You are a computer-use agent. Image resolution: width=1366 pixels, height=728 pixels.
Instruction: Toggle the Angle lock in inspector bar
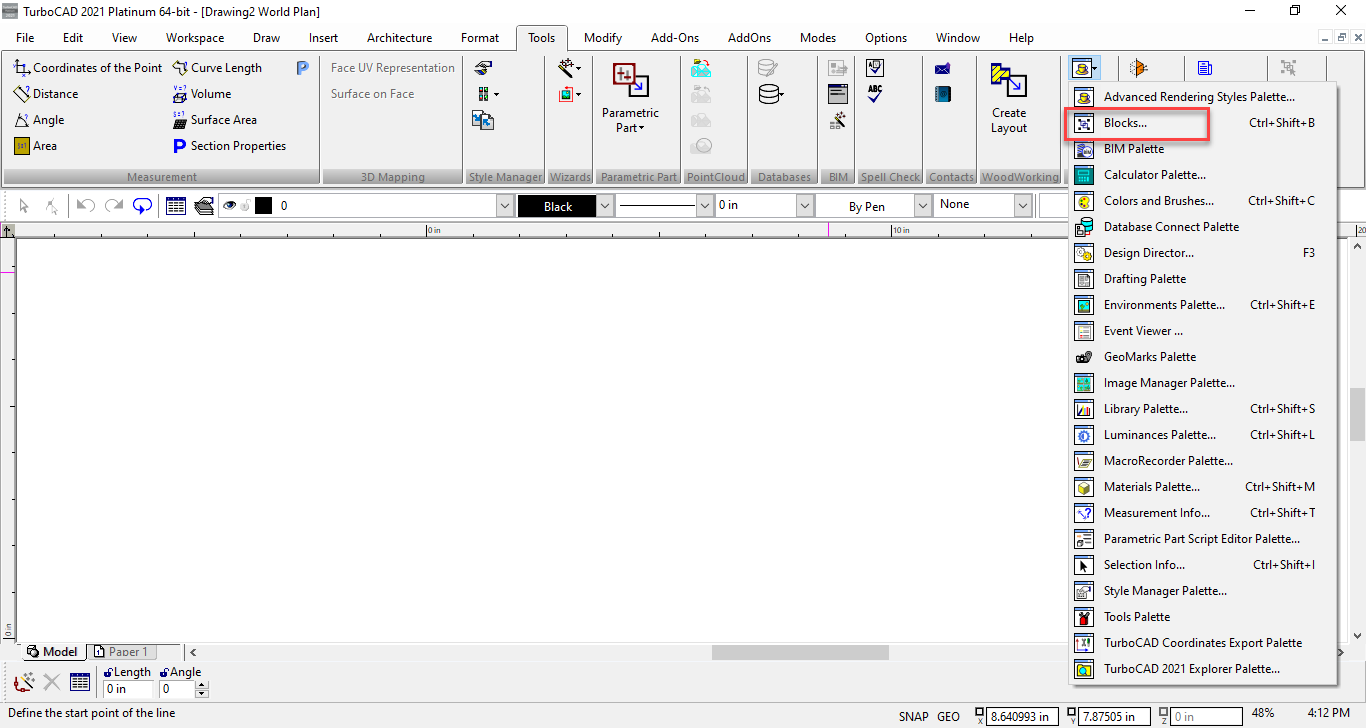point(164,673)
